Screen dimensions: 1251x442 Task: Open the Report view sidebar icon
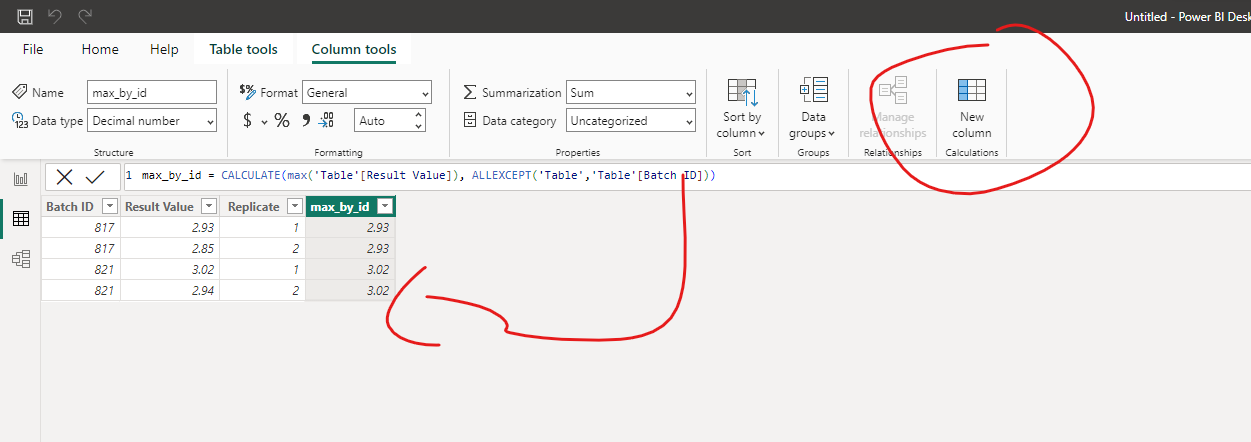pos(20,179)
